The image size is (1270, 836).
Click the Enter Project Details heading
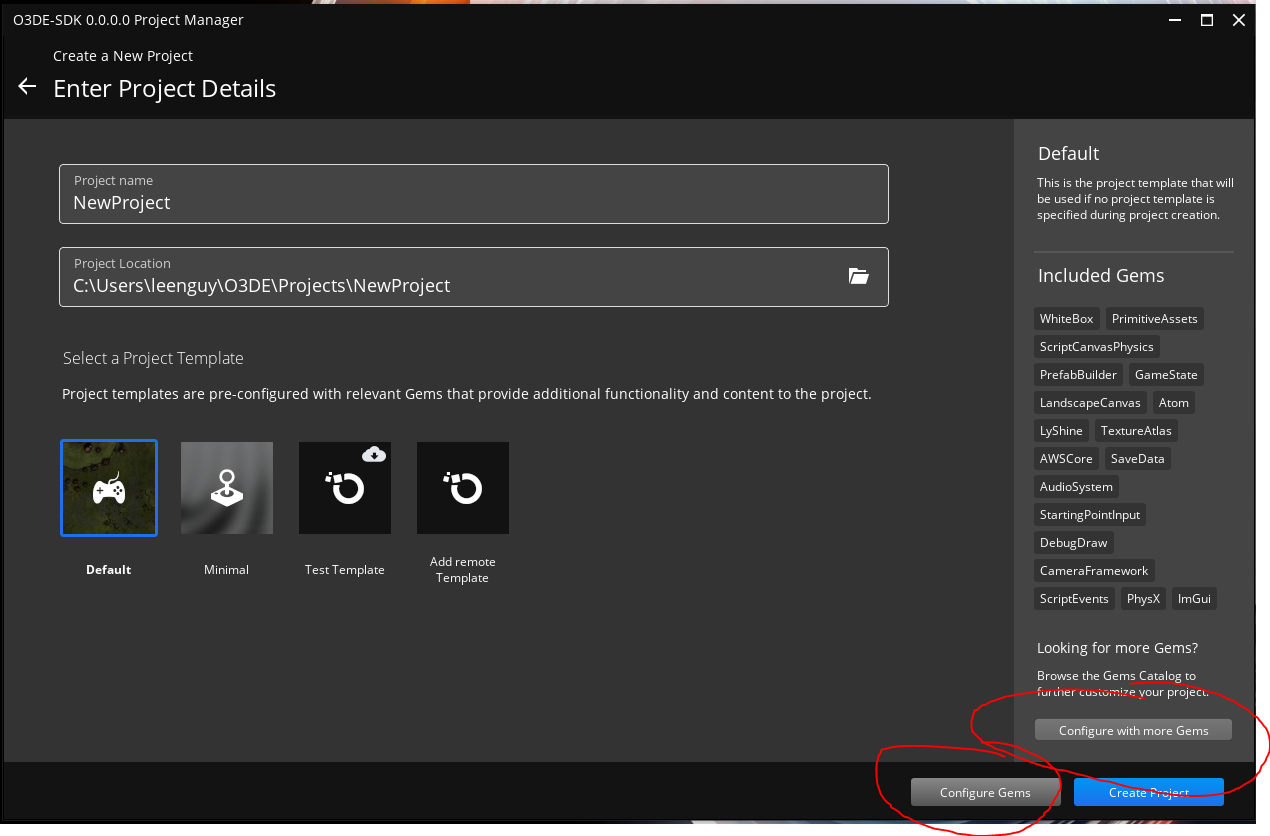165,89
